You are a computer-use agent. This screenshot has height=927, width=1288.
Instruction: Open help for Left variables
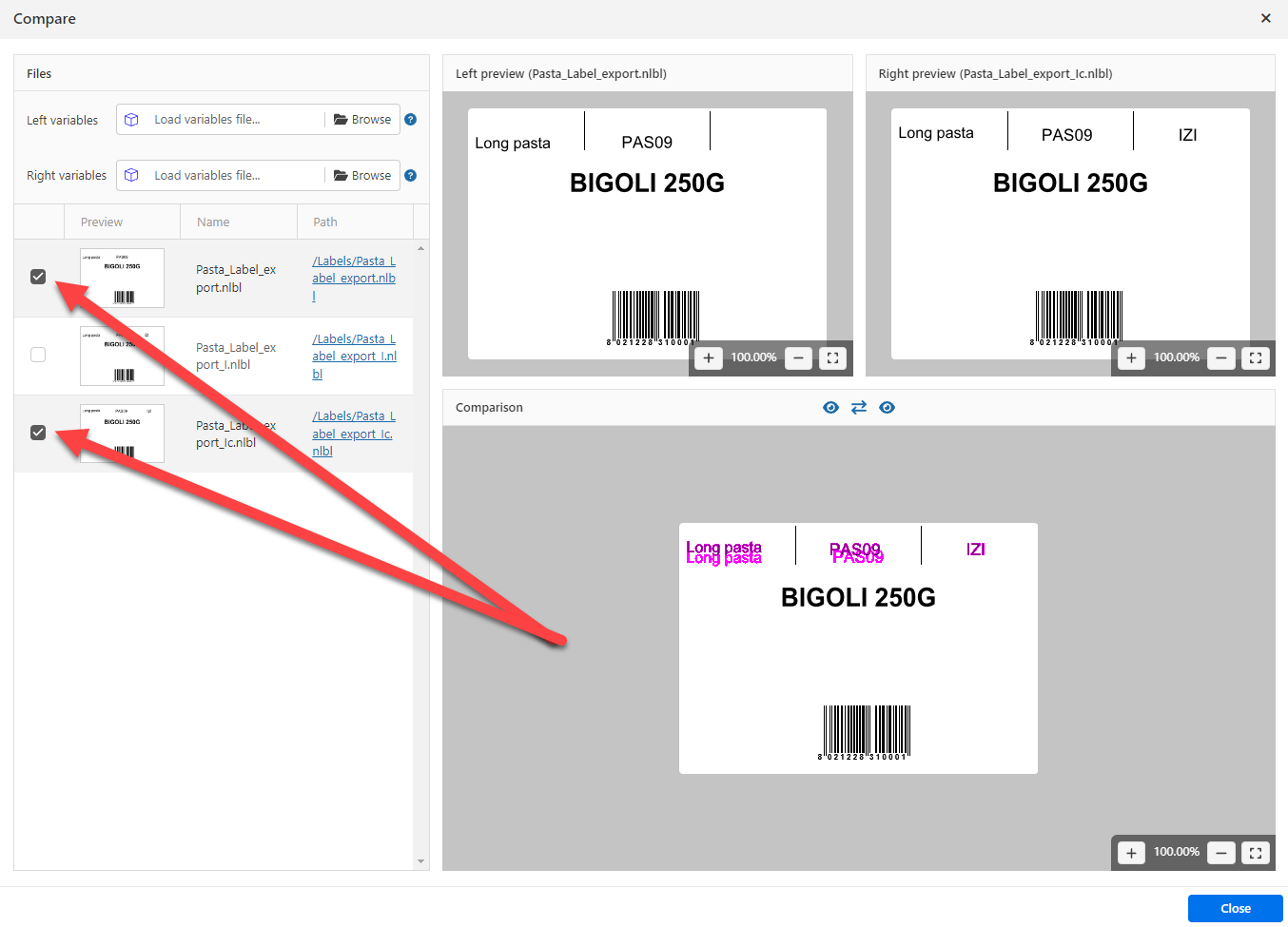point(411,120)
